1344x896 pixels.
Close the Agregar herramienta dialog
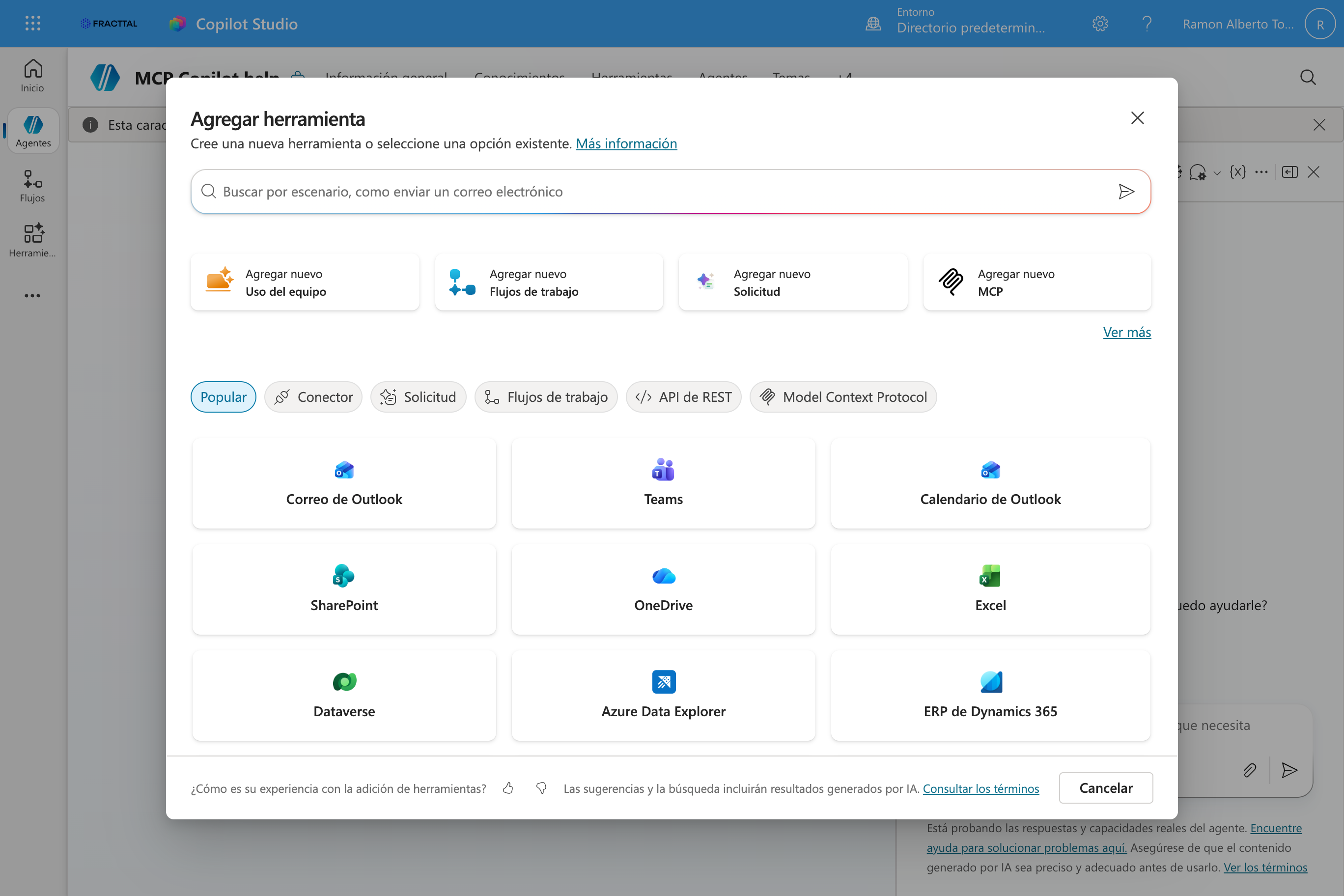tap(1137, 118)
